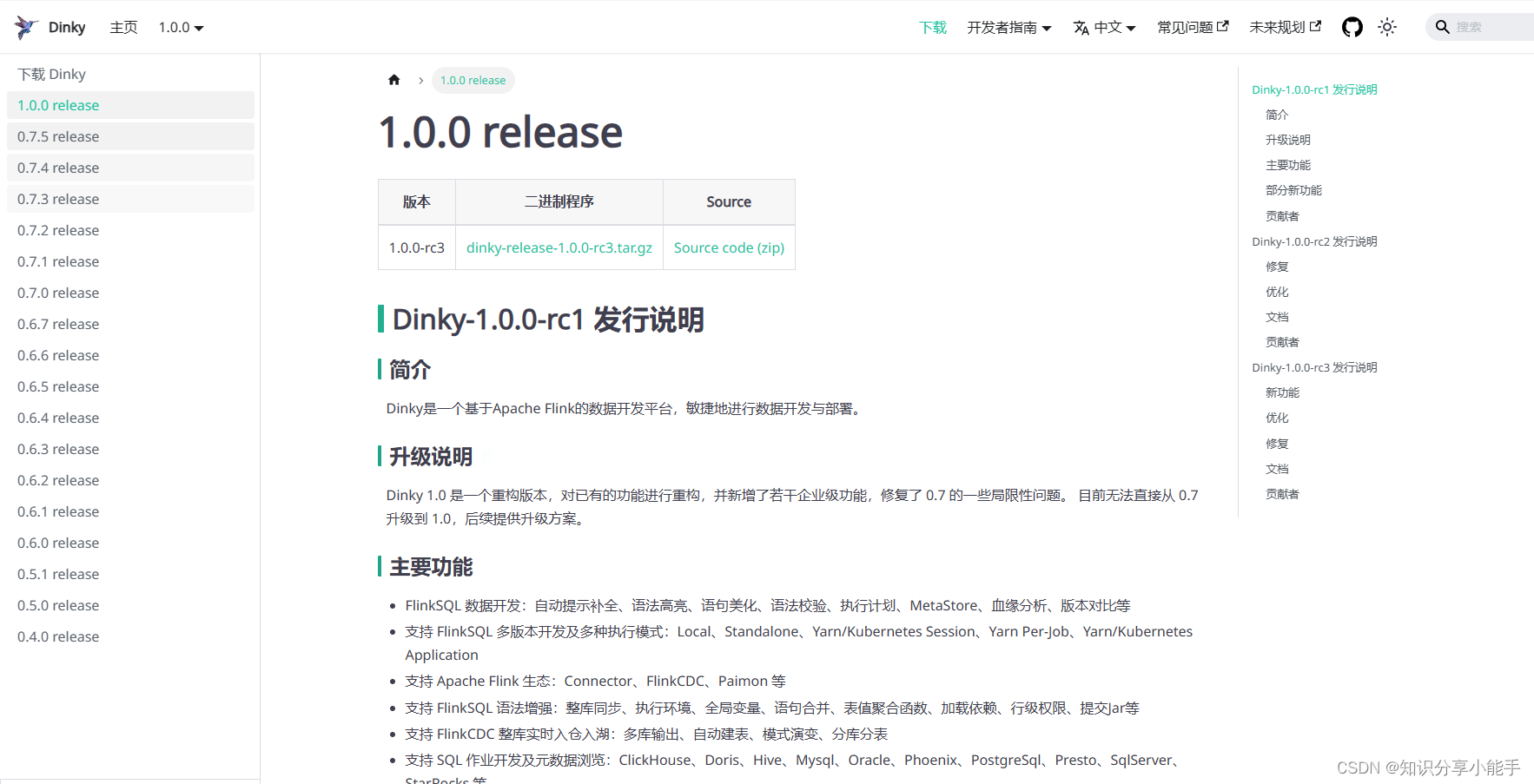The height and width of the screenshot is (784, 1534).
Task: Select 0.7.0 release in sidebar
Action: (x=130, y=293)
